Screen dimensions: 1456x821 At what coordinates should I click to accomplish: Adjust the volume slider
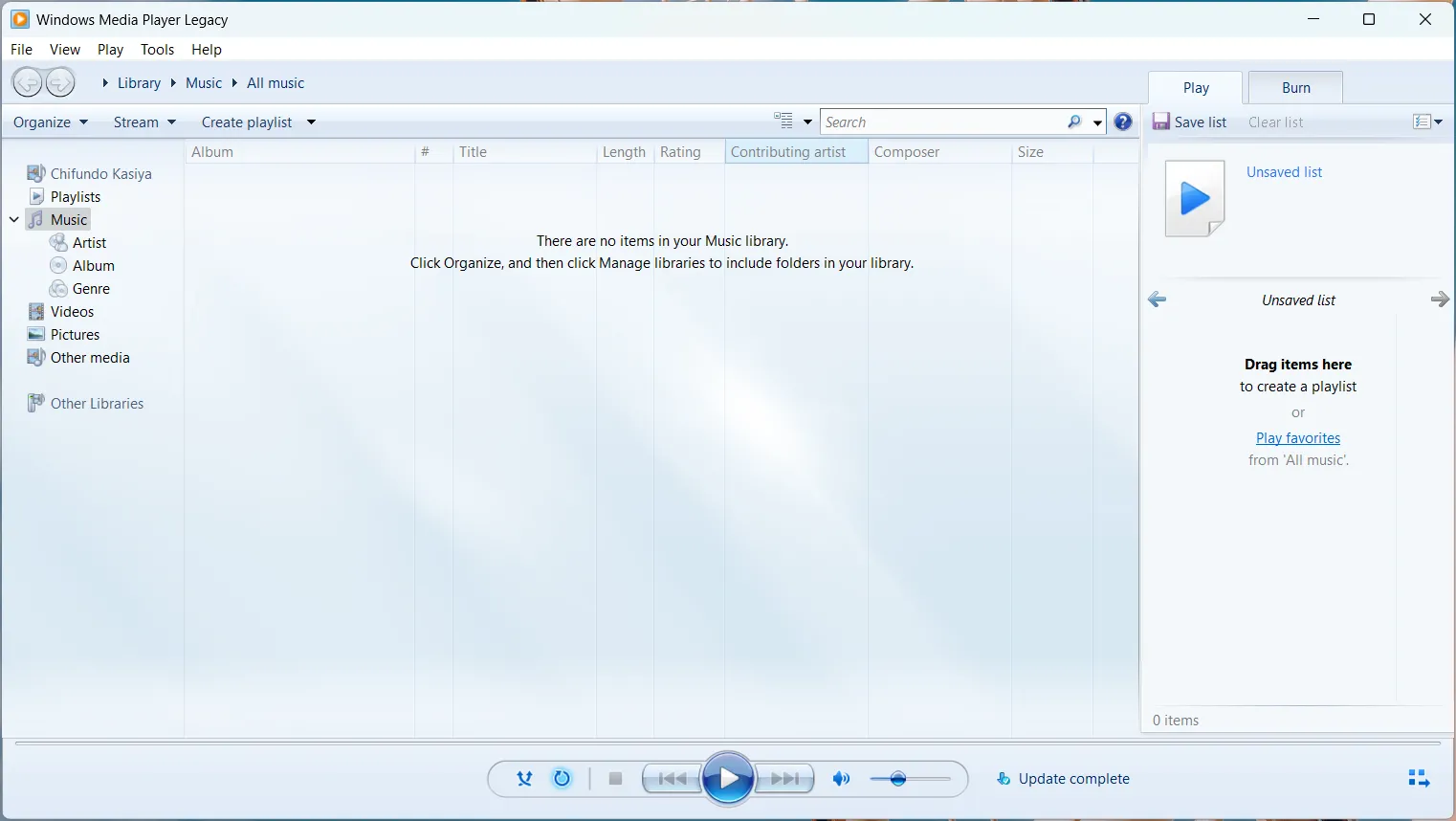(x=898, y=779)
